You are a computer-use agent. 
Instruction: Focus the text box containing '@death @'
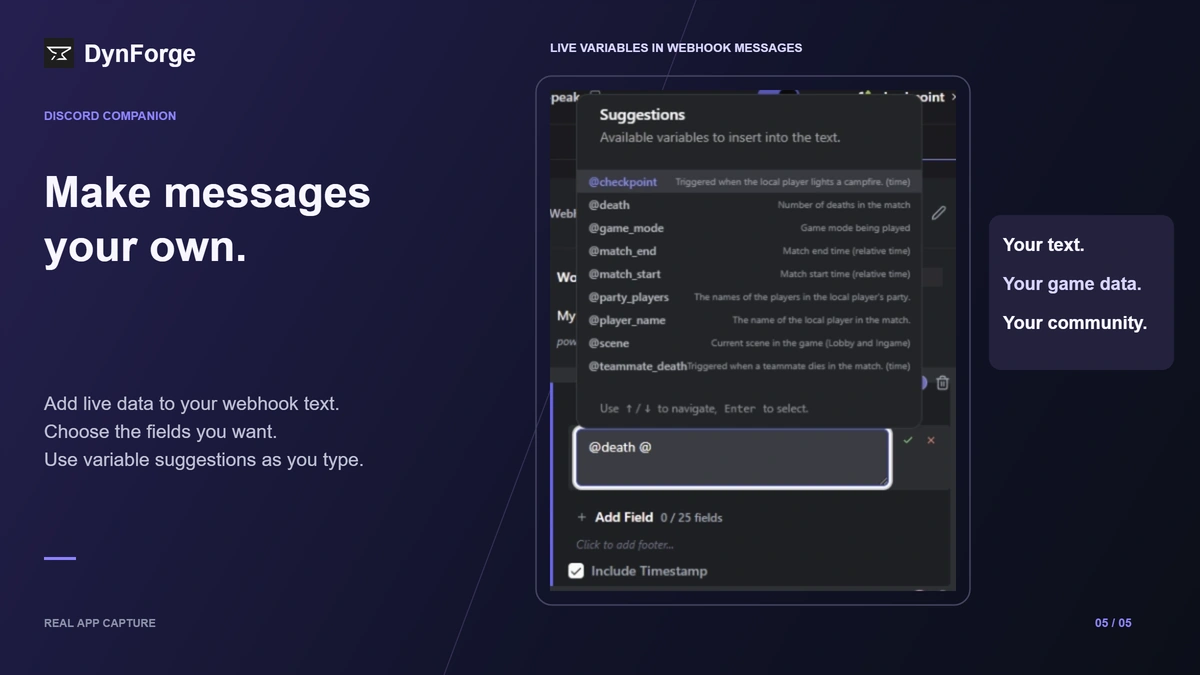click(732, 458)
